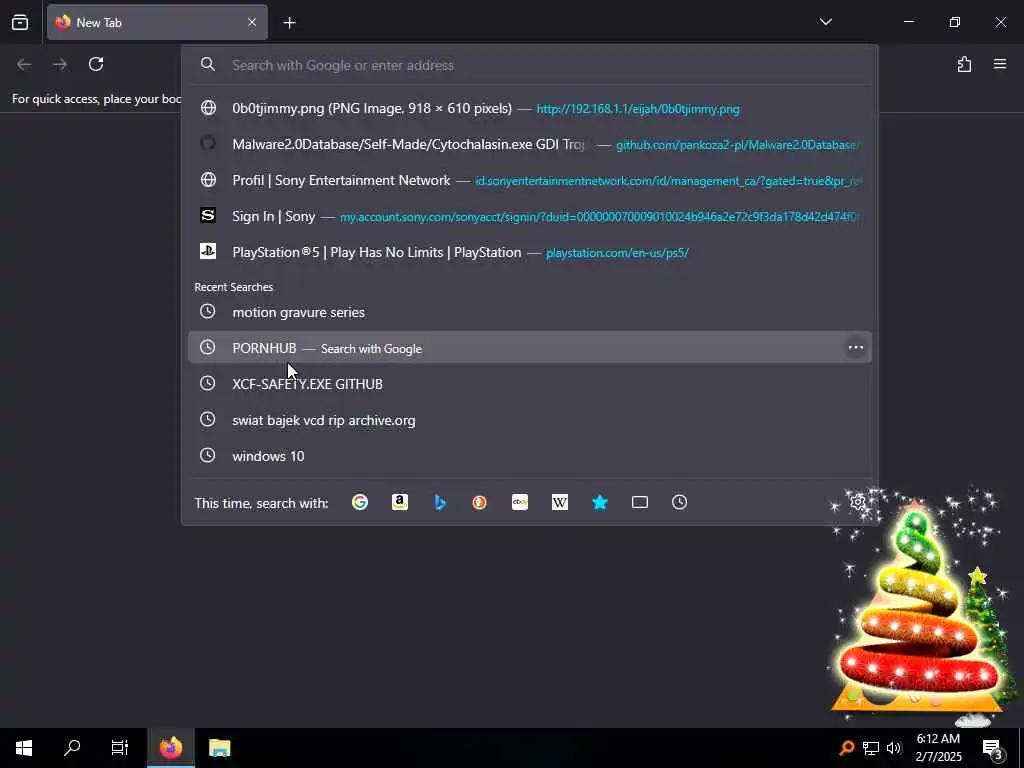Select recent search motion gravure series
Viewport: 1024px width, 768px height.
pos(530,312)
